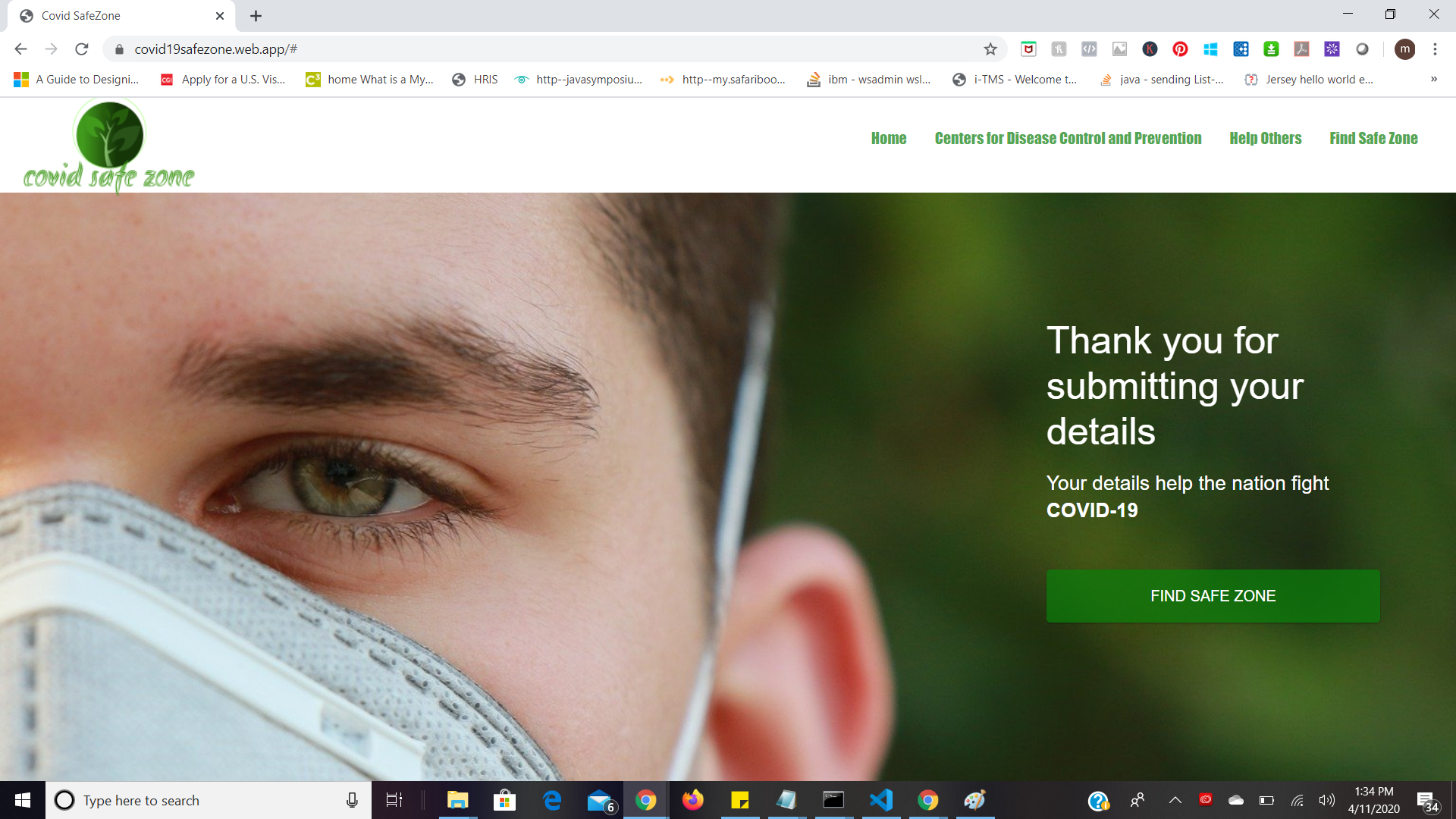Select the Covid SafeZone tab

(x=121, y=16)
